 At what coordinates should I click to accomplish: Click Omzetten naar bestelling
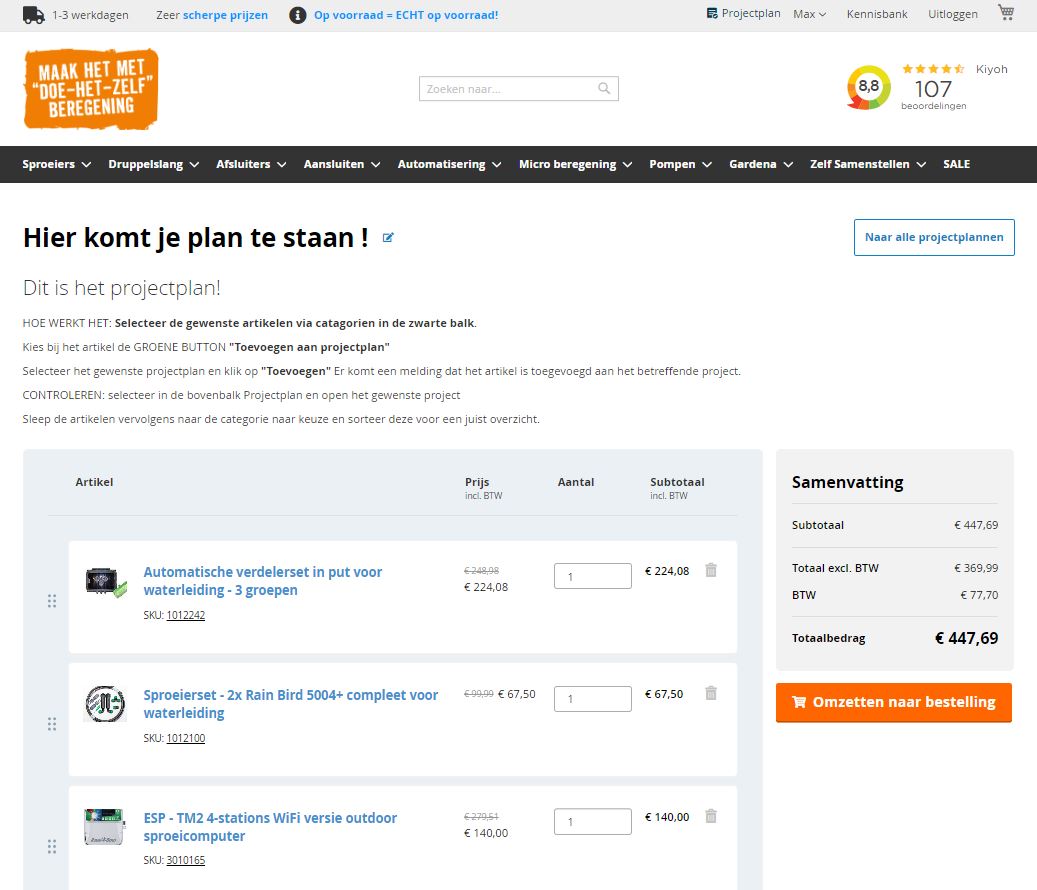[893, 702]
